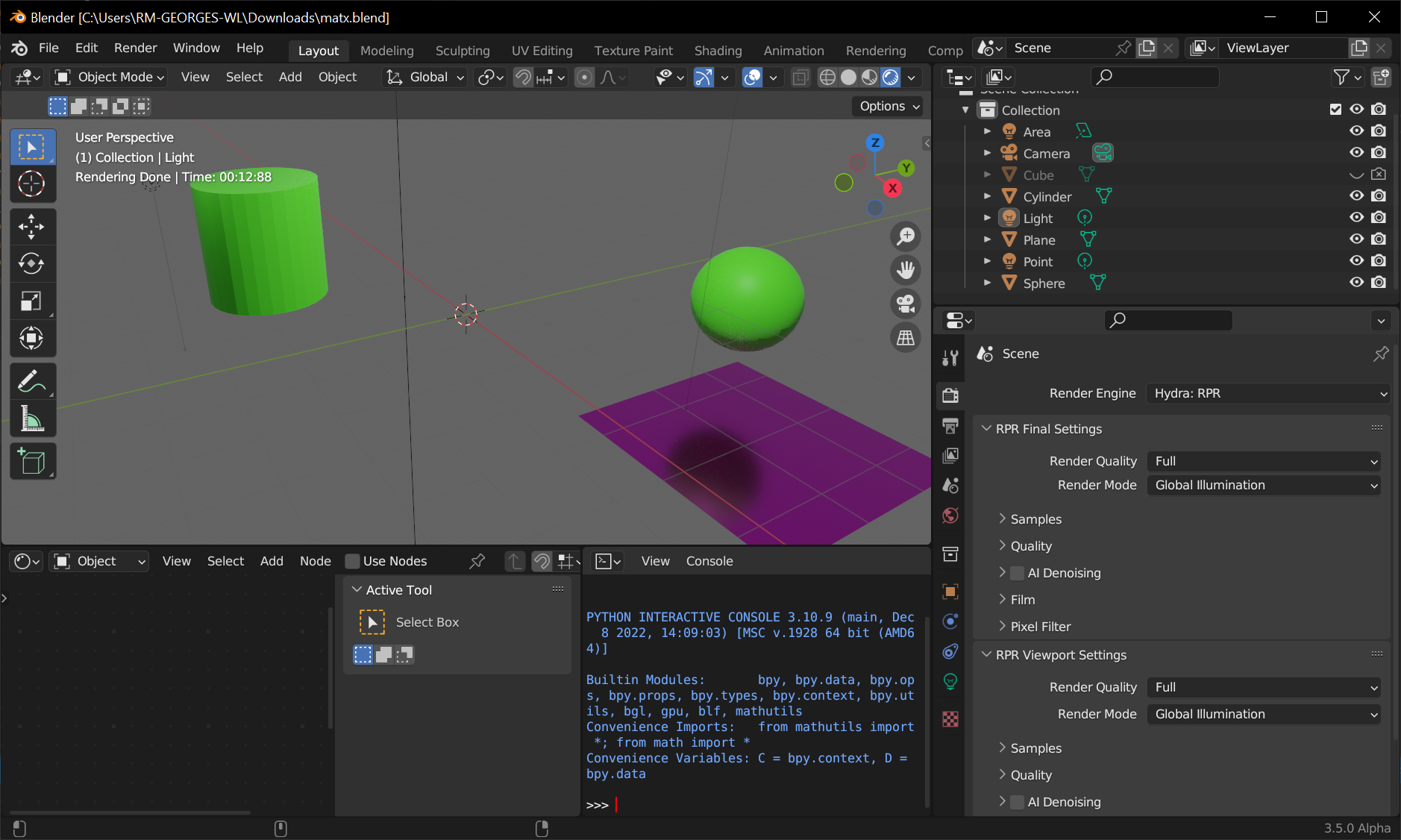Enable AI Denoising in RPR Final Settings

click(1017, 573)
